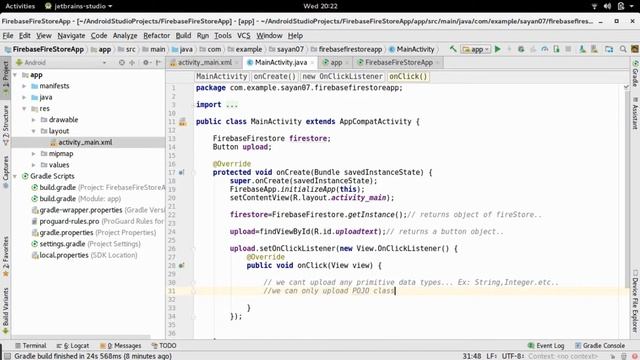Click the class gutter icon on line 11

click(182, 122)
